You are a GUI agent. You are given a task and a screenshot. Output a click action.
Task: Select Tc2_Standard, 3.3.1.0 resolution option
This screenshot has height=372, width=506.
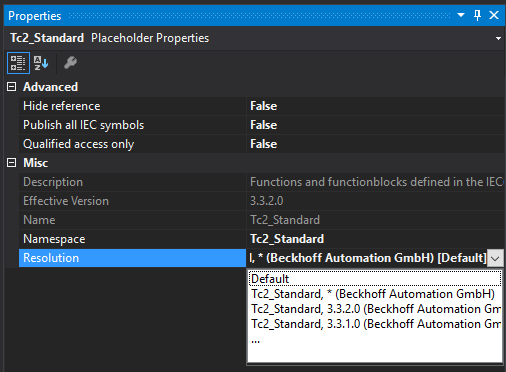(375, 324)
